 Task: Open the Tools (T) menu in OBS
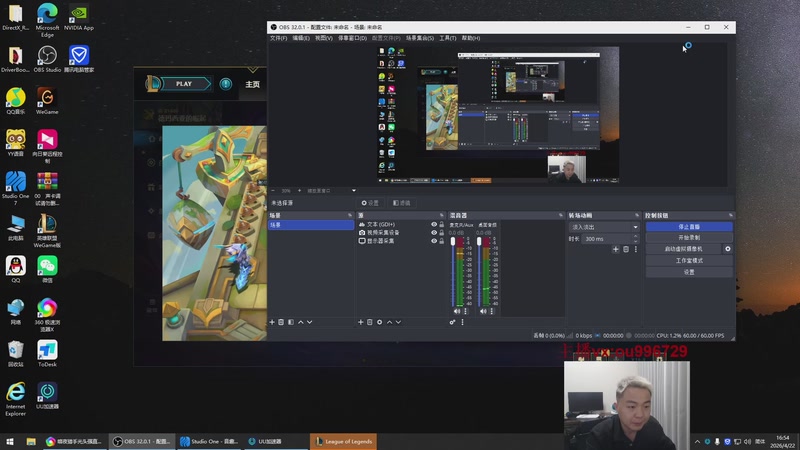pyautogui.click(x=448, y=38)
